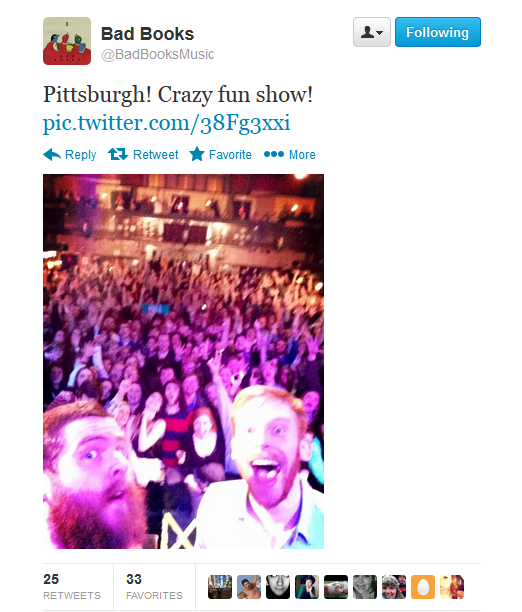Open the concert crowd photo
The image size is (522, 612).
tap(183, 361)
